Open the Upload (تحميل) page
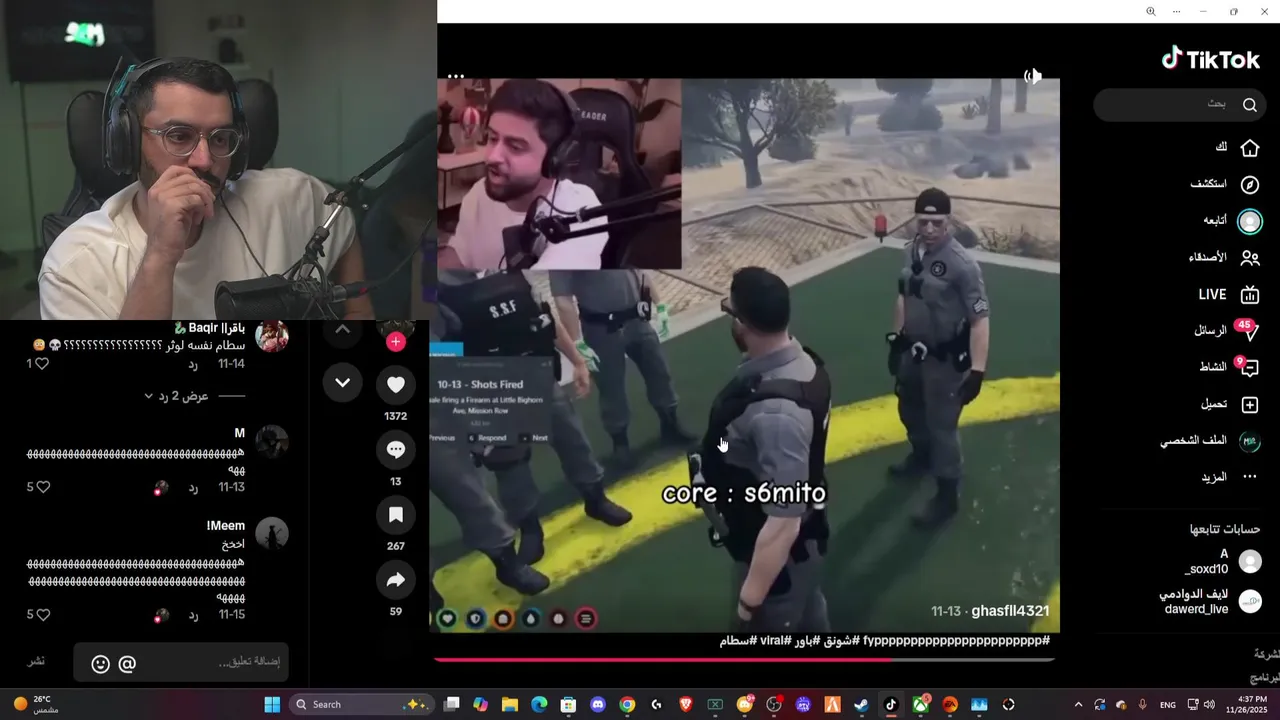This screenshot has width=1280, height=720. coord(1230,405)
